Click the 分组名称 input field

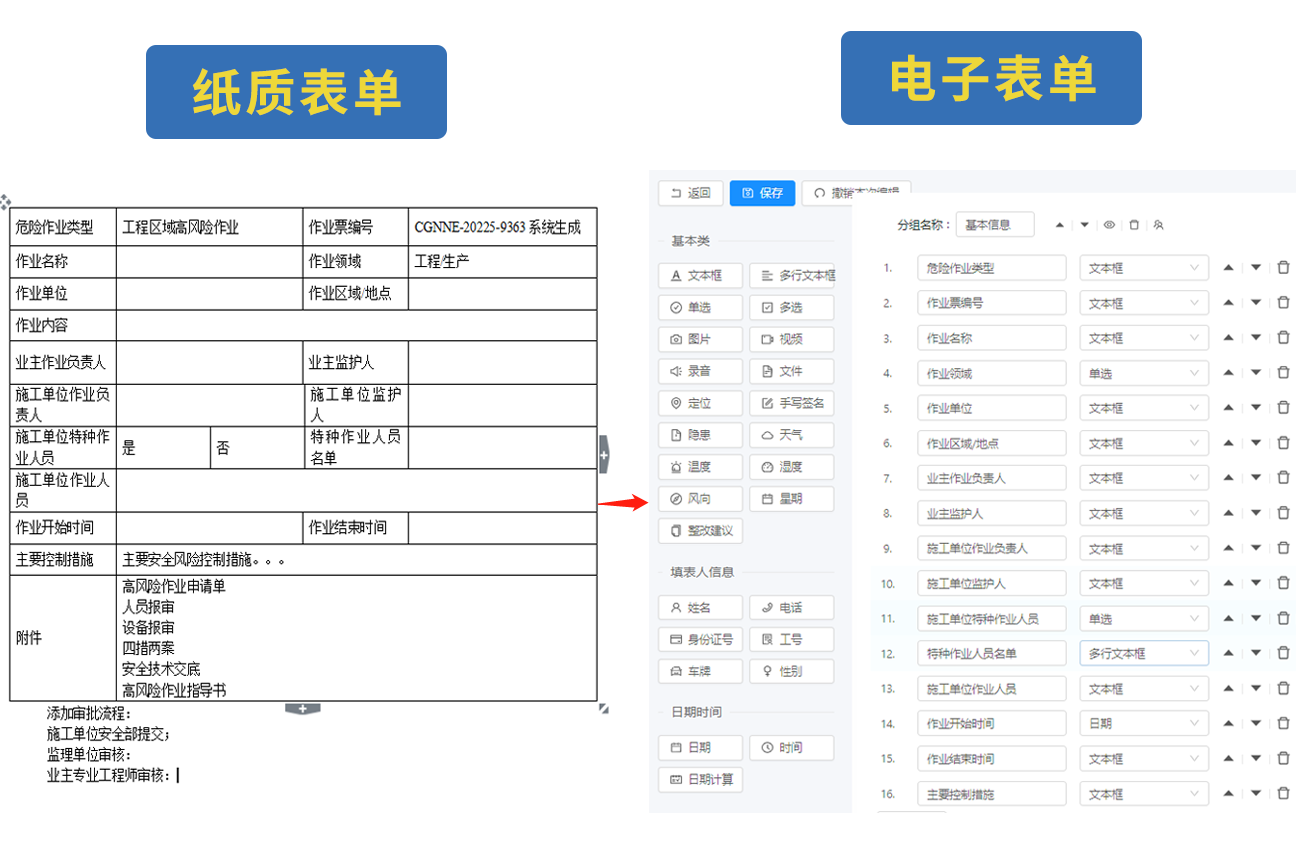tap(994, 225)
